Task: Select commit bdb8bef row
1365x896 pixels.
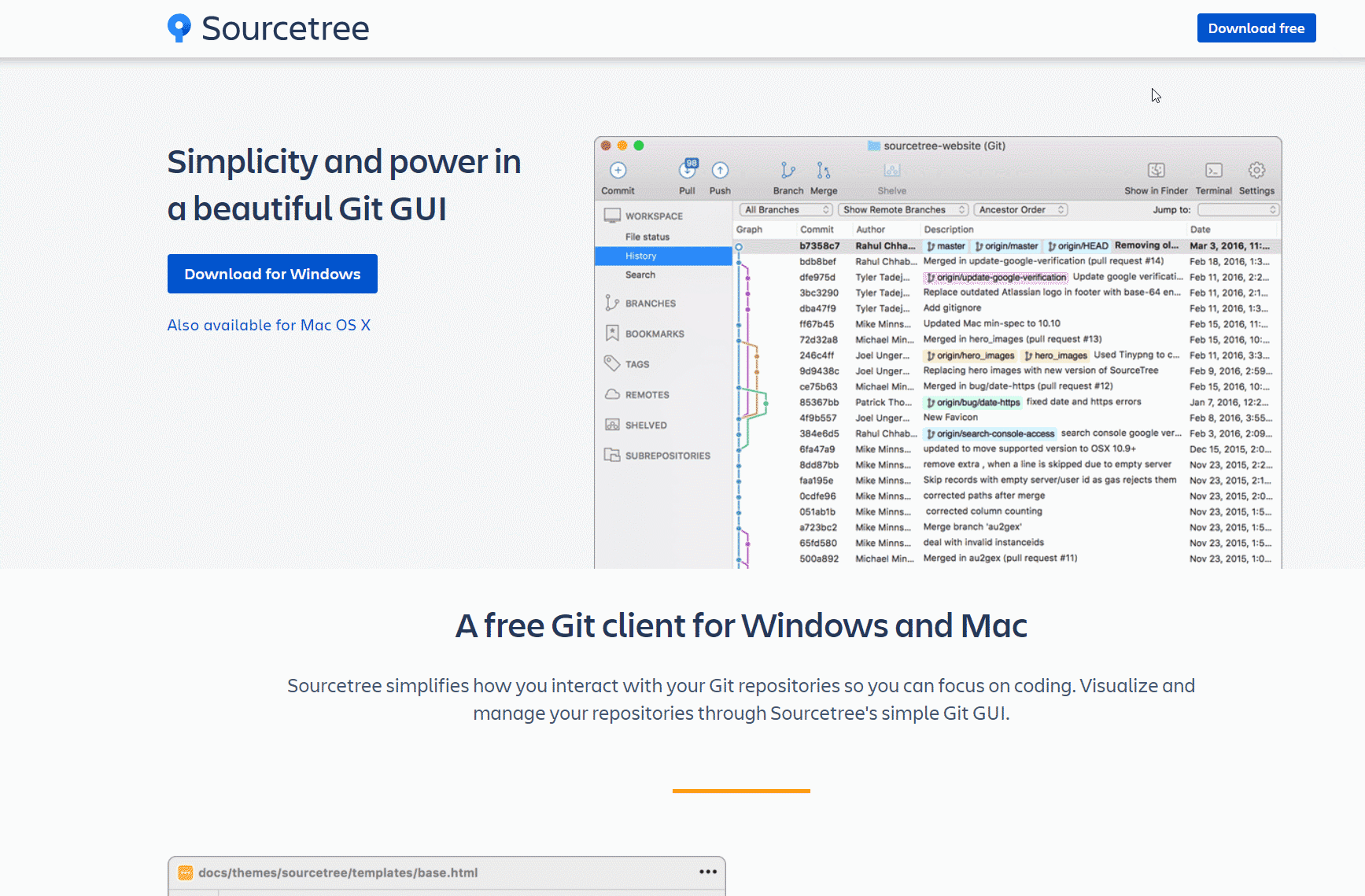Action: 1007,261
